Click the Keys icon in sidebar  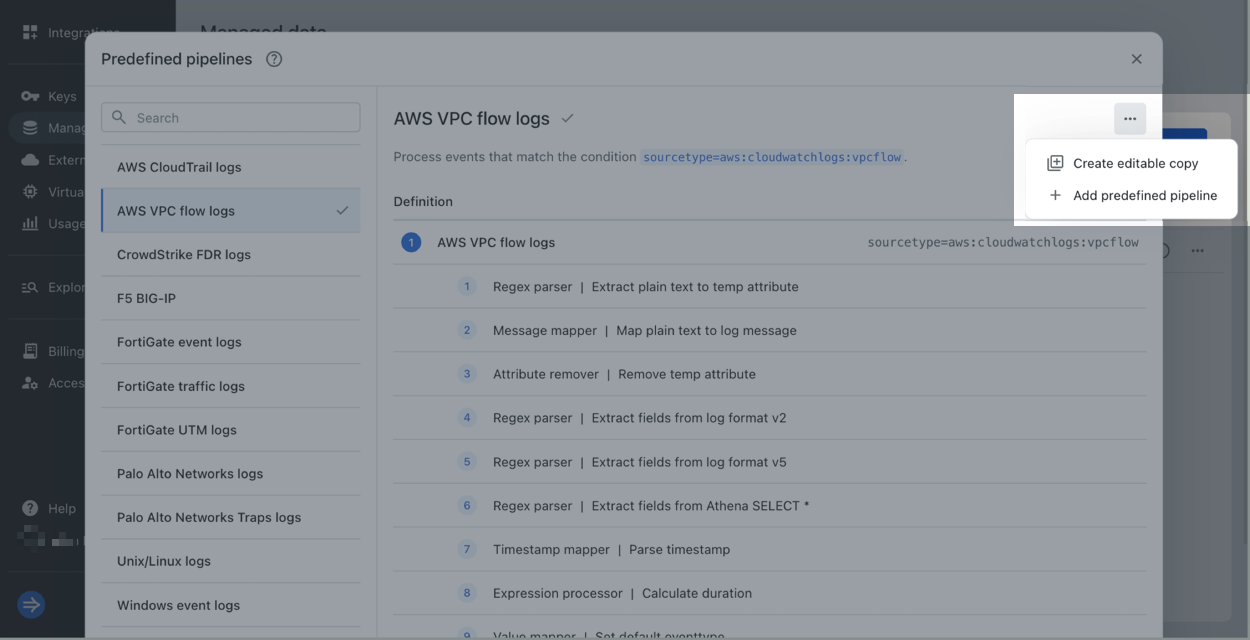pos(30,96)
